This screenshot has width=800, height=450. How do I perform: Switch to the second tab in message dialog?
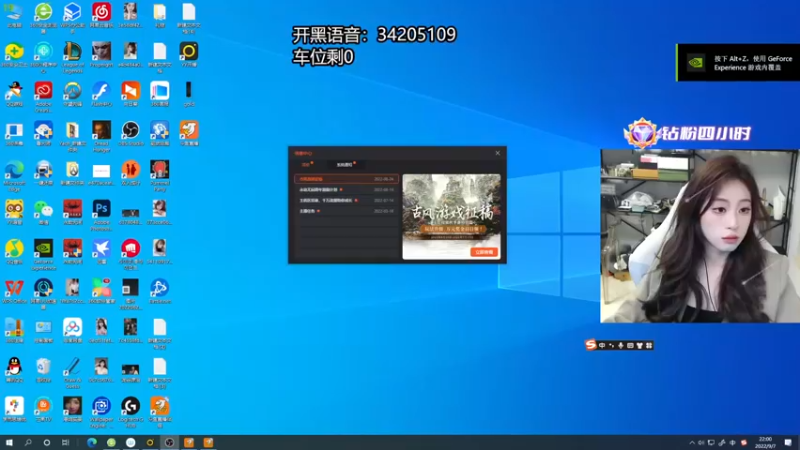[345, 164]
